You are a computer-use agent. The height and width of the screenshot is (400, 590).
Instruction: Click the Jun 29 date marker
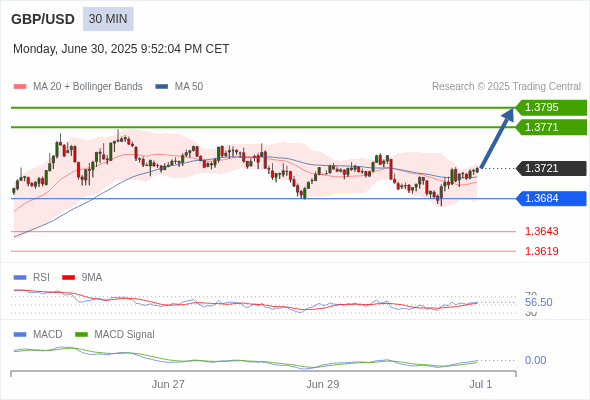point(322,384)
